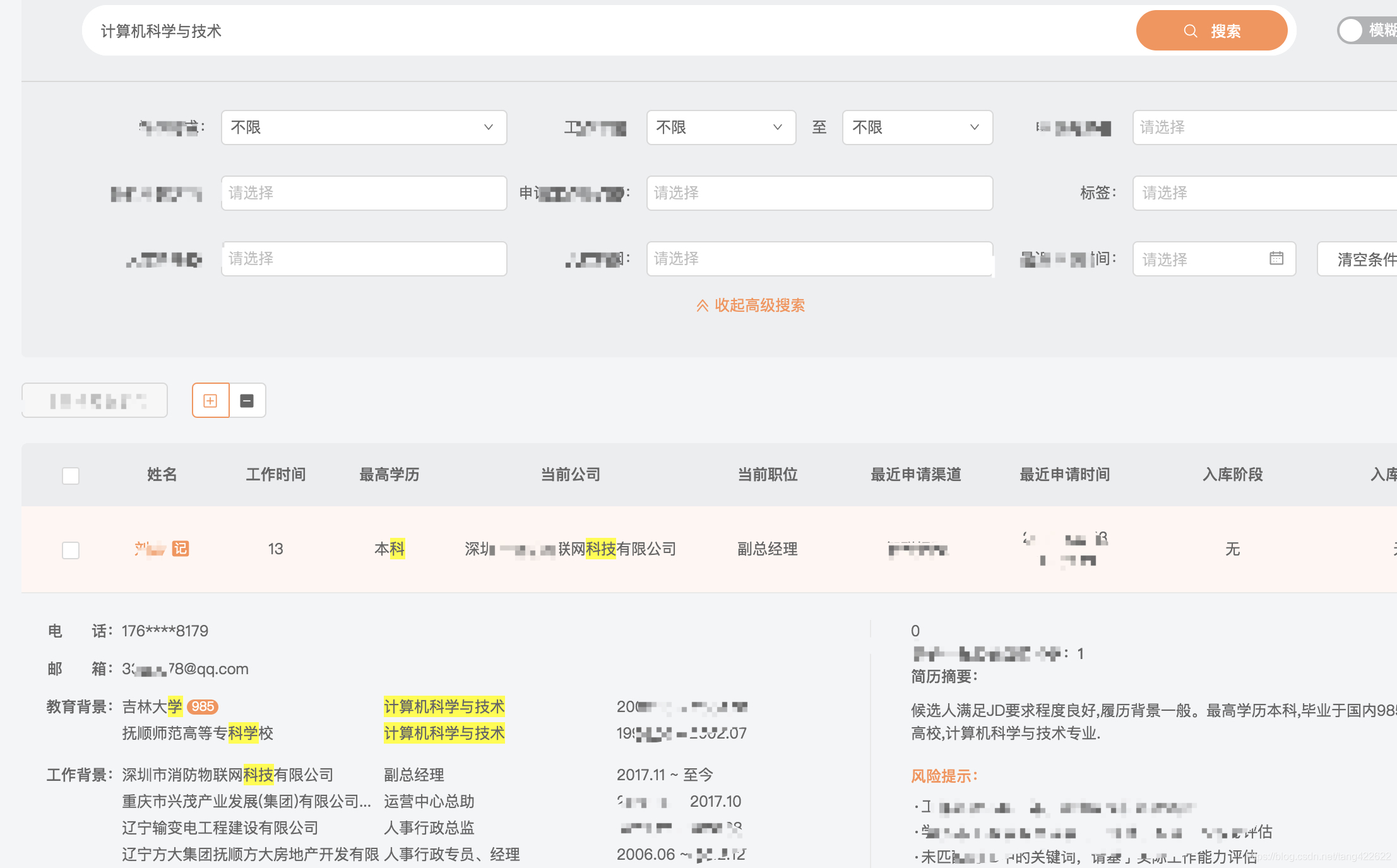Click the orange 搜索 search button
1397x868 pixels.
(x=1211, y=30)
